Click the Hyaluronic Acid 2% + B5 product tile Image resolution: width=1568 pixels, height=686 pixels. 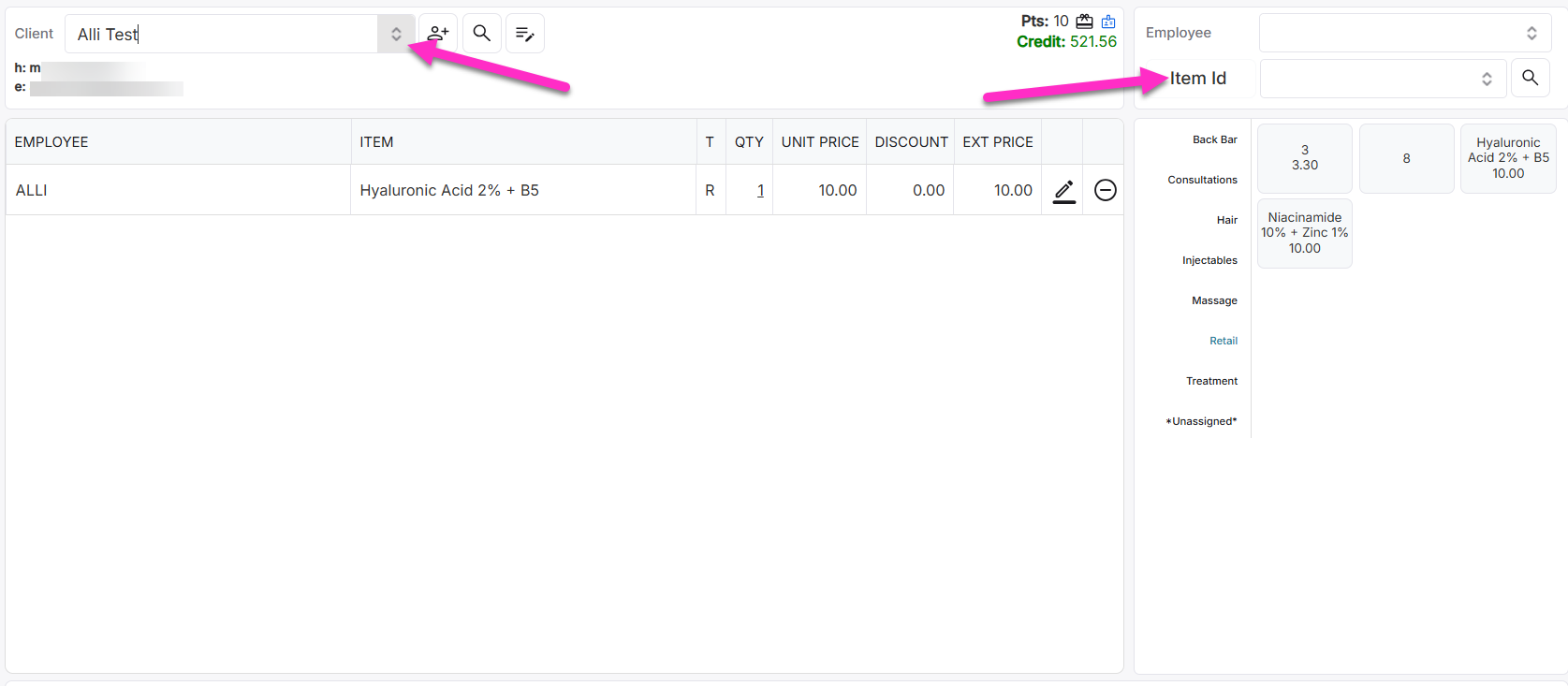(1507, 158)
